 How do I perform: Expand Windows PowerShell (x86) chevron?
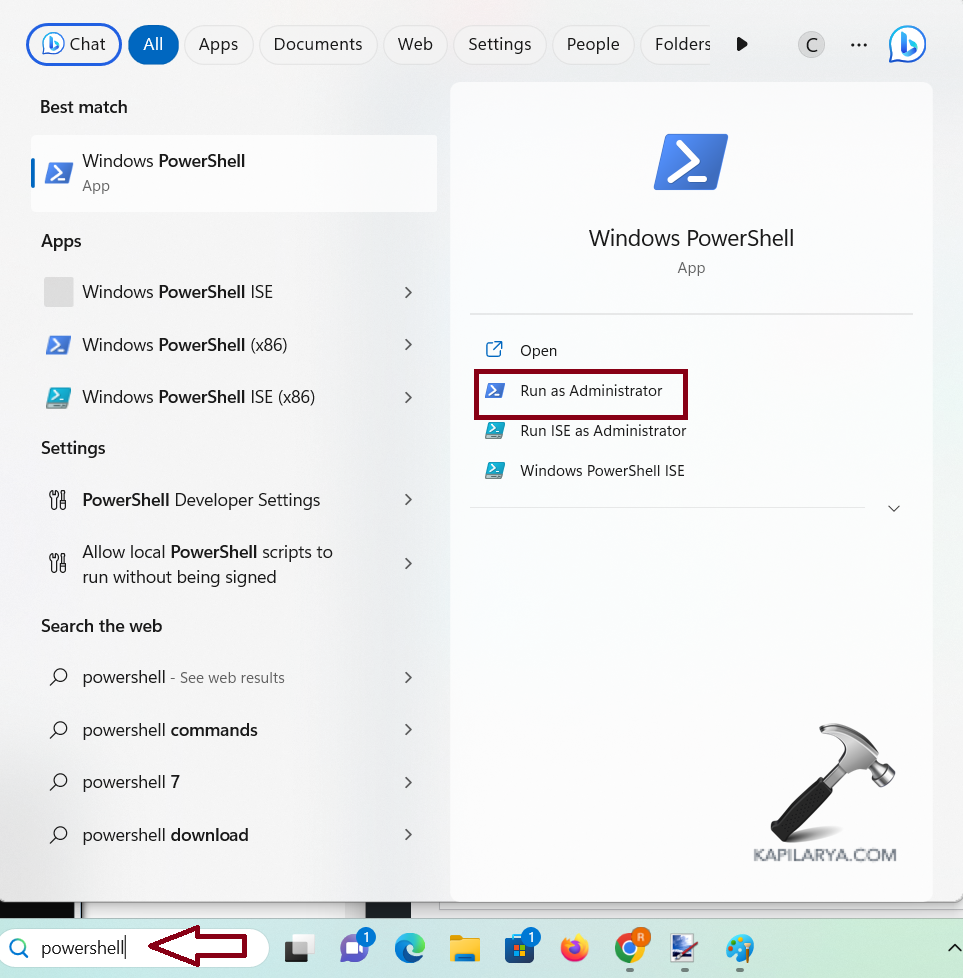(x=409, y=345)
